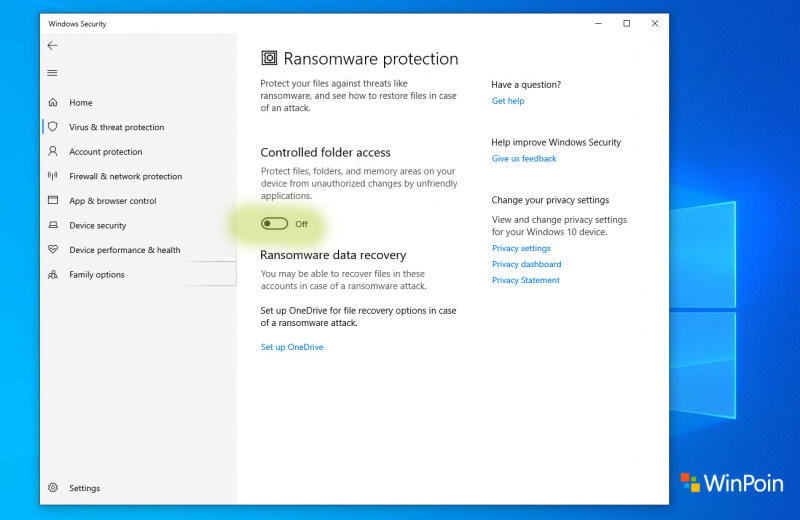
Task: Go to the Privacy dashboard link
Action: [526, 264]
